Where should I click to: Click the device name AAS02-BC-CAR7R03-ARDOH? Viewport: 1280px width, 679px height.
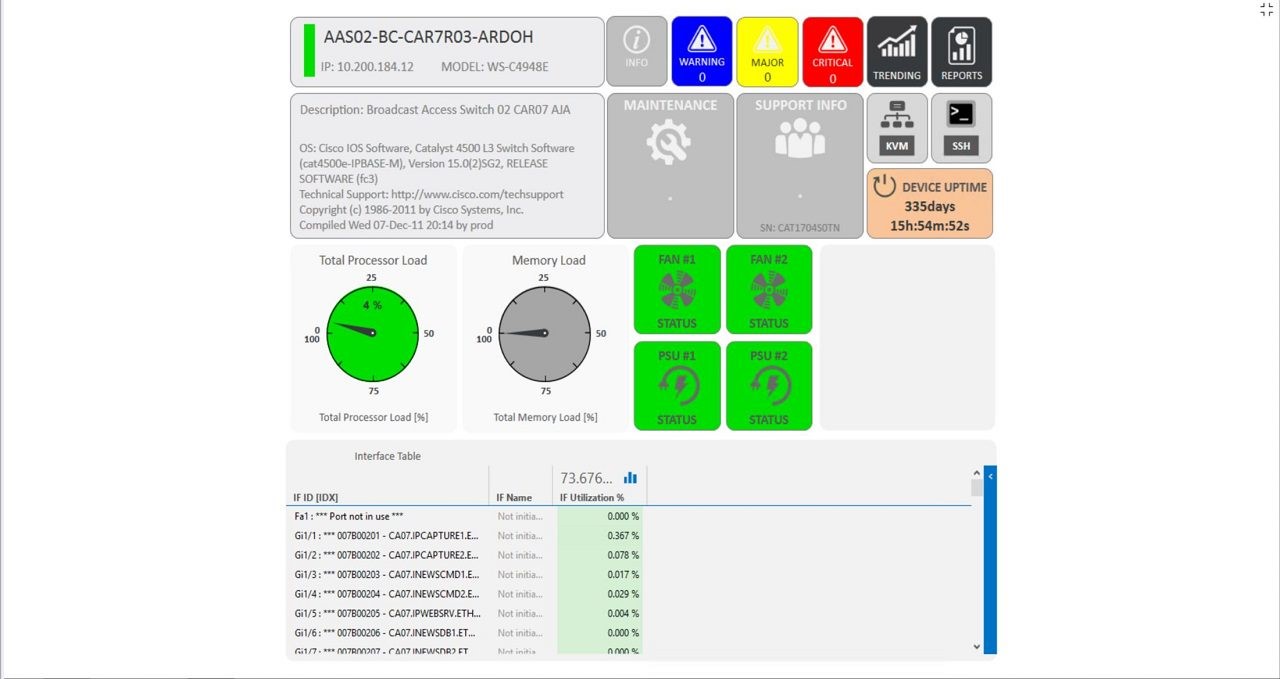click(x=428, y=37)
